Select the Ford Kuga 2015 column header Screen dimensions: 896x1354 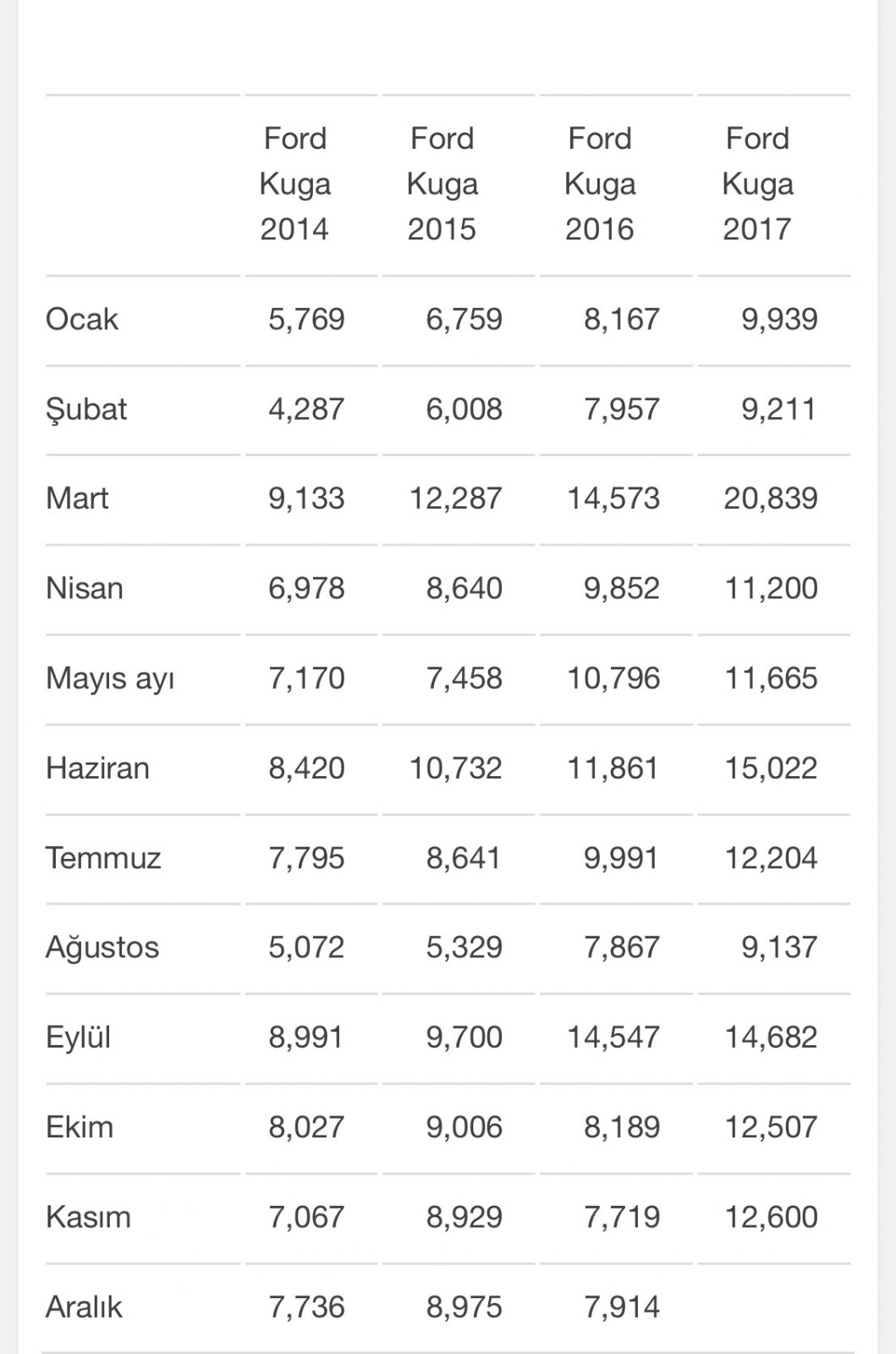tap(442, 184)
